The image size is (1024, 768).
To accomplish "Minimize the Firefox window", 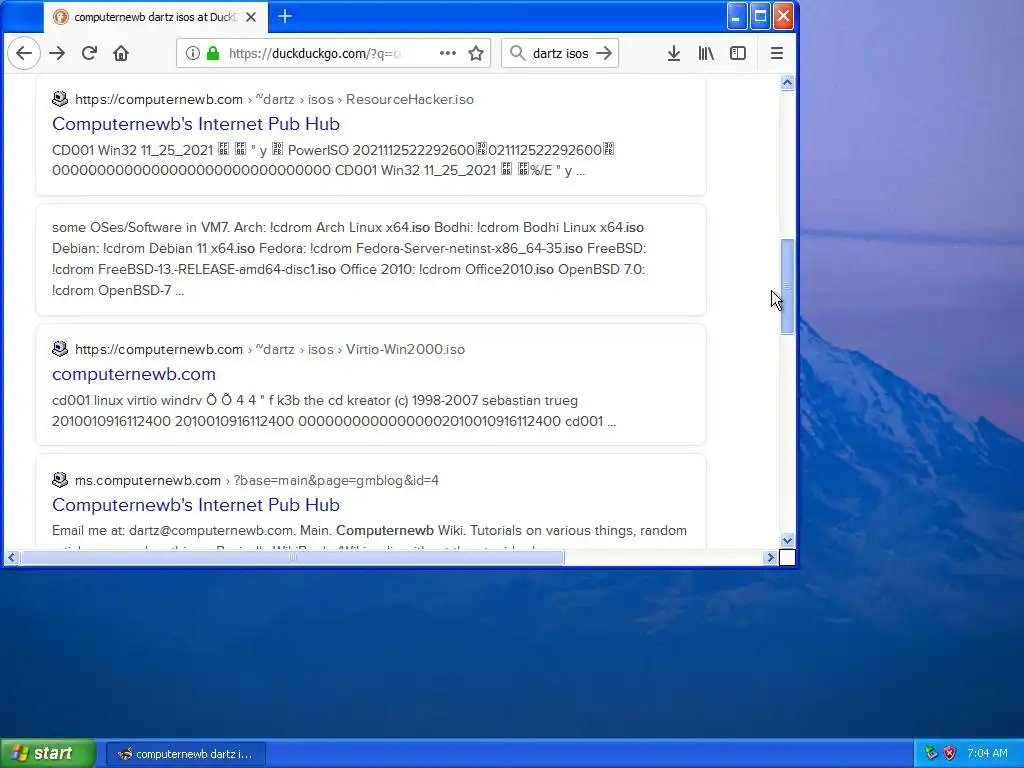I will pyautogui.click(x=737, y=16).
